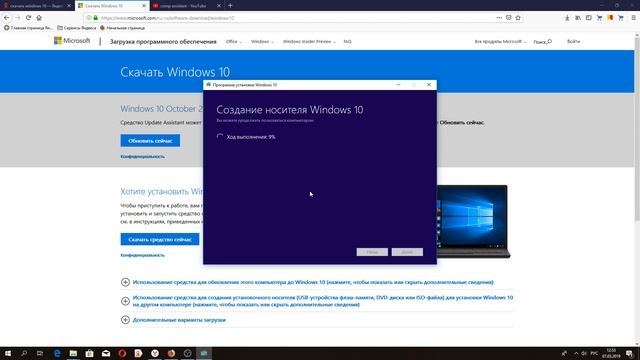Click the Microsoft logo
The height and width of the screenshot is (360, 640).
(72, 41)
